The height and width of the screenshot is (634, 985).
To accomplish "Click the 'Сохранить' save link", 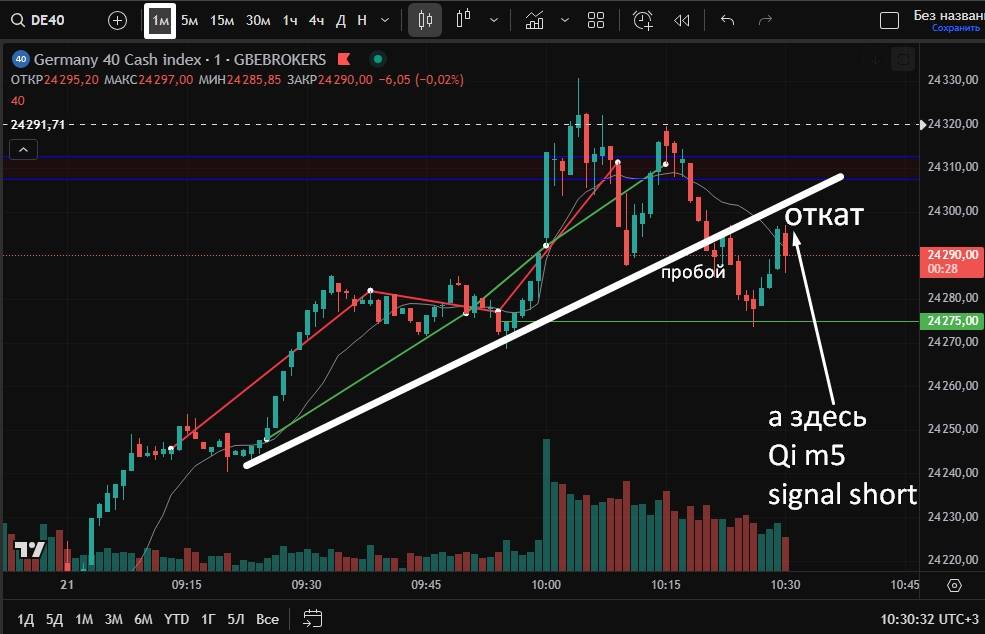I will [955, 28].
